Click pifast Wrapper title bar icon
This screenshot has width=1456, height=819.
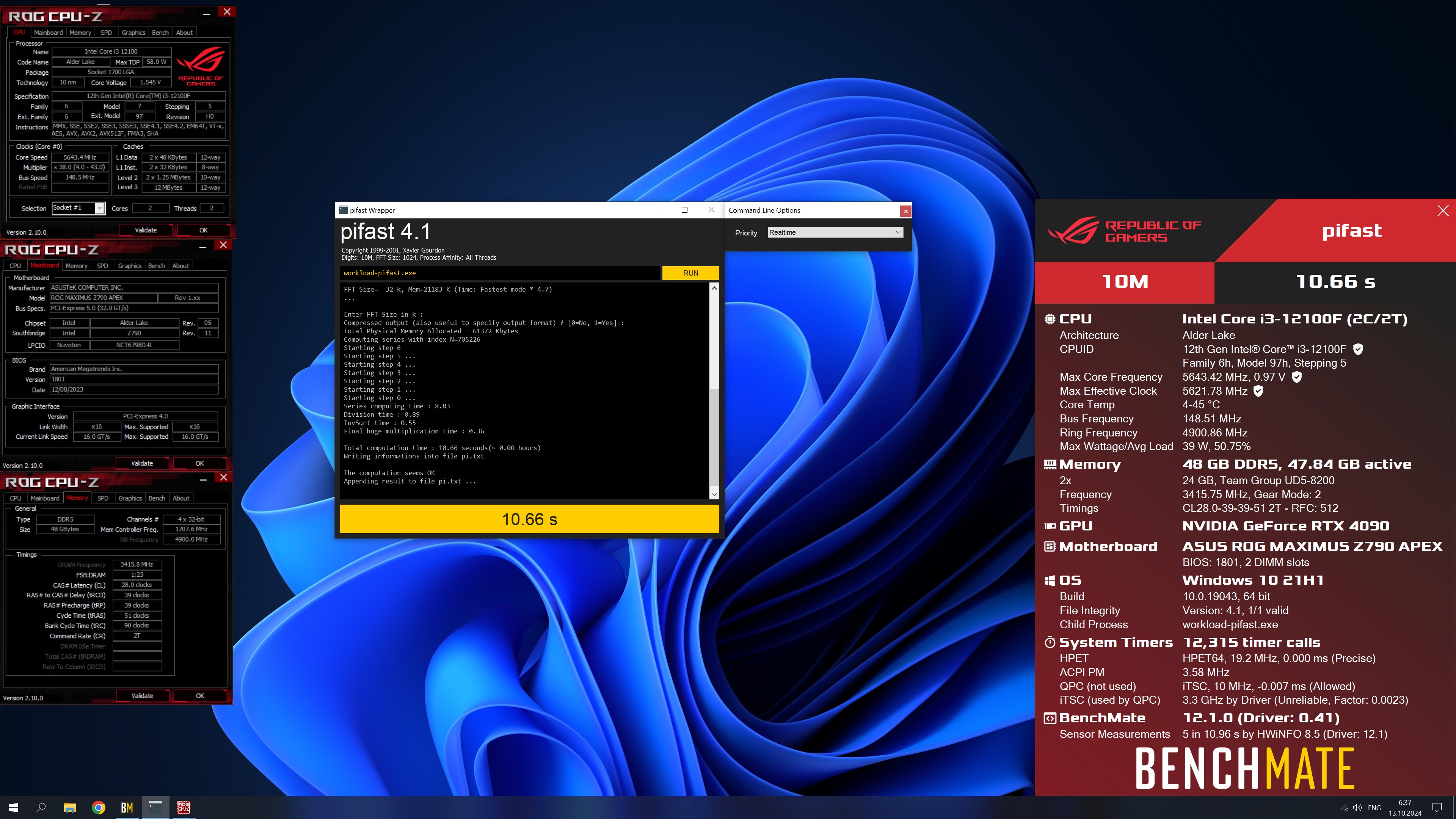pyautogui.click(x=343, y=210)
